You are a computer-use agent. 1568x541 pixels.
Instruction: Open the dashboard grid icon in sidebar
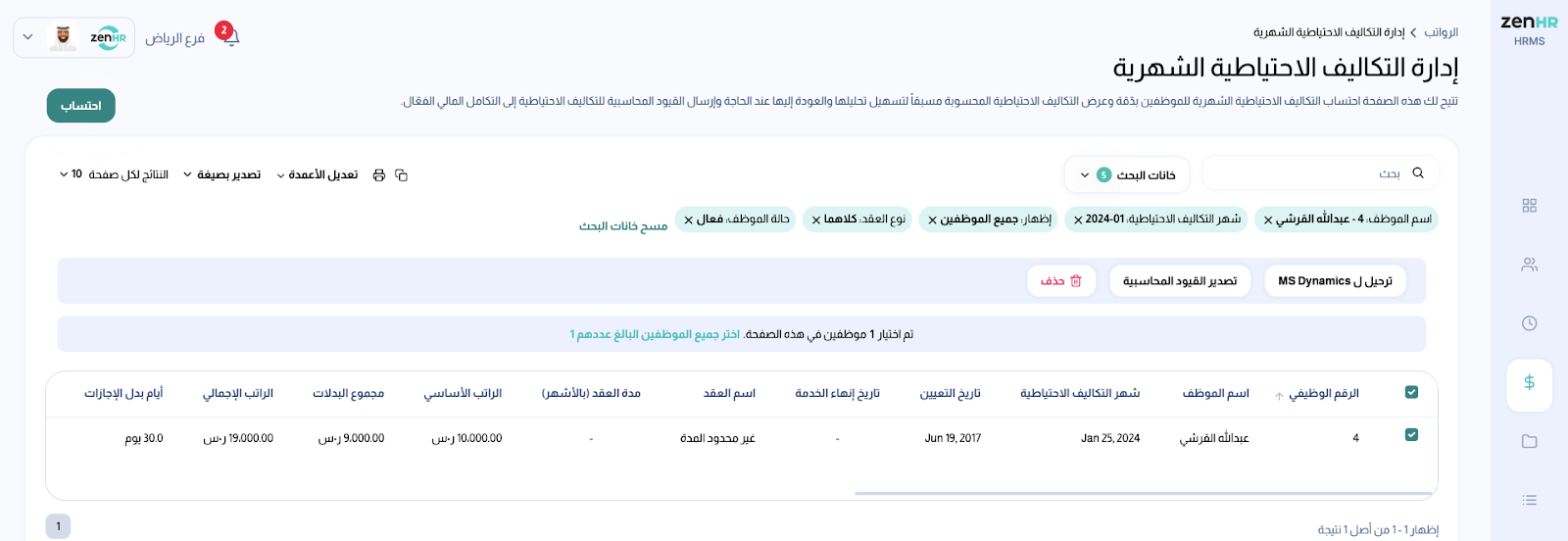(x=1529, y=206)
